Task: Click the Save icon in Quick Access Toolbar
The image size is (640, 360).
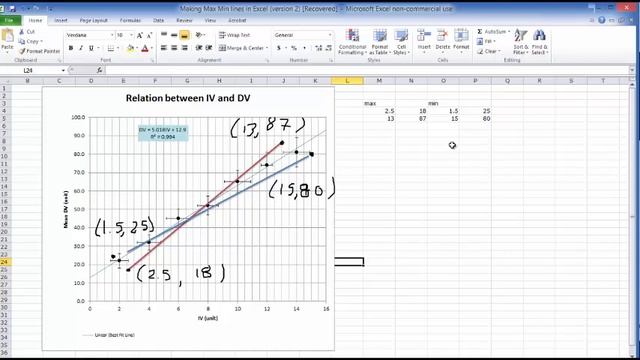Action: 12,8
